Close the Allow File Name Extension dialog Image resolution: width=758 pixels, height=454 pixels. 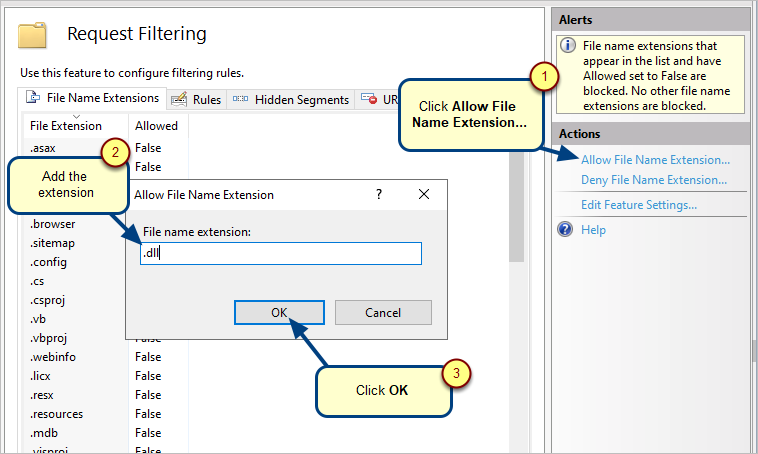click(x=424, y=194)
